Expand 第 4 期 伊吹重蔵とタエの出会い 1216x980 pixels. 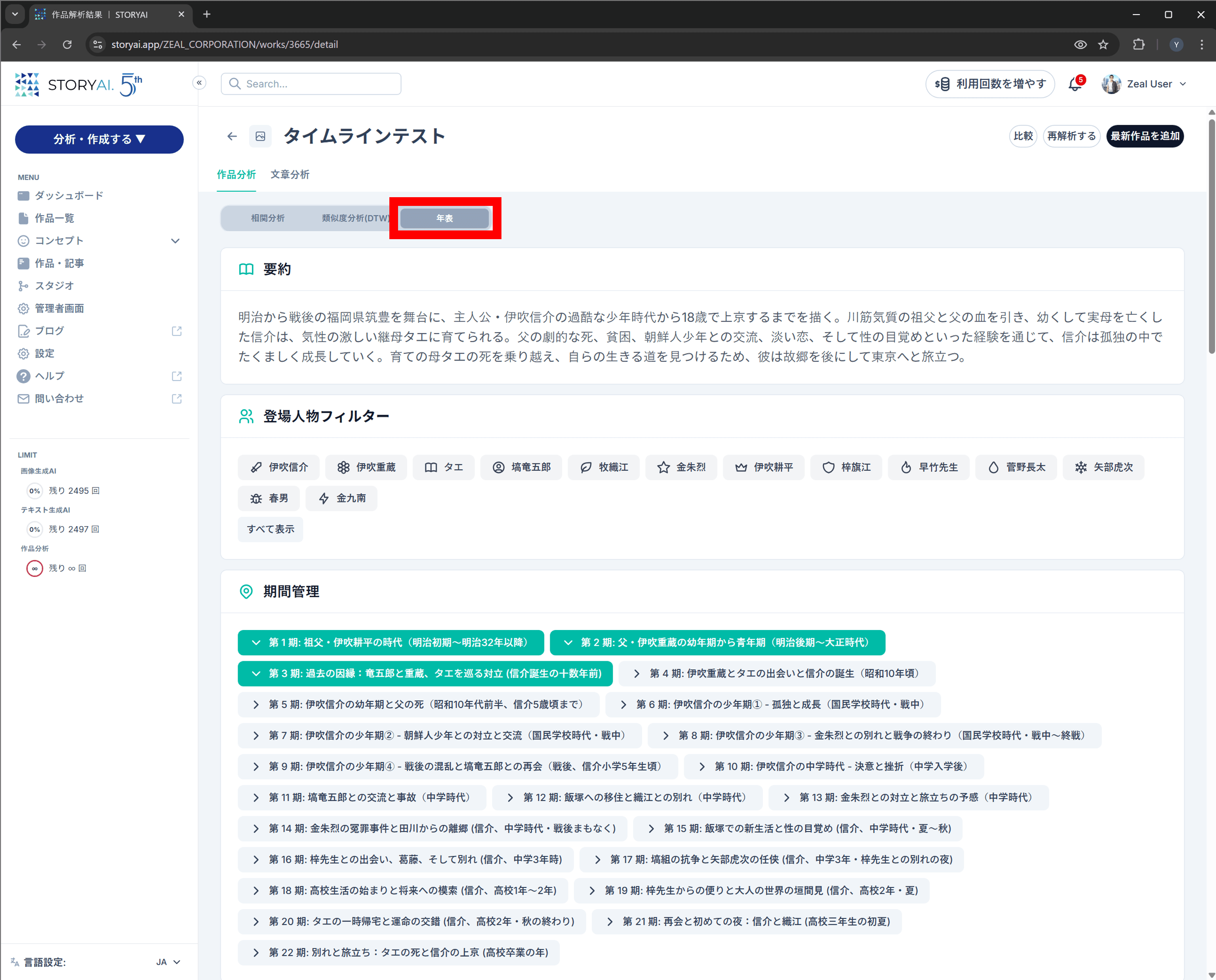coord(777,674)
